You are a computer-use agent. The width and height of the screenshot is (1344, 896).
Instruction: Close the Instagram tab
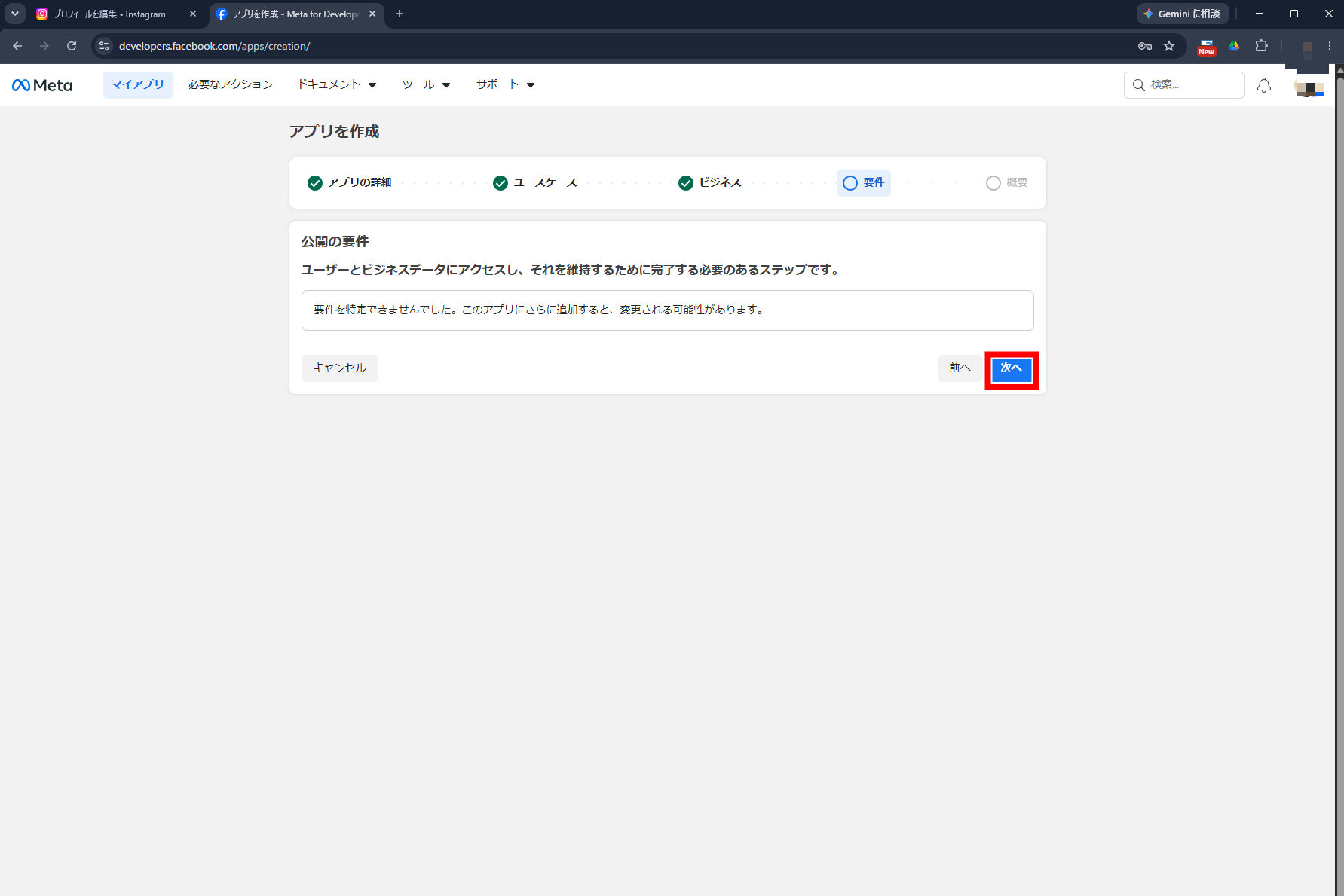193,14
